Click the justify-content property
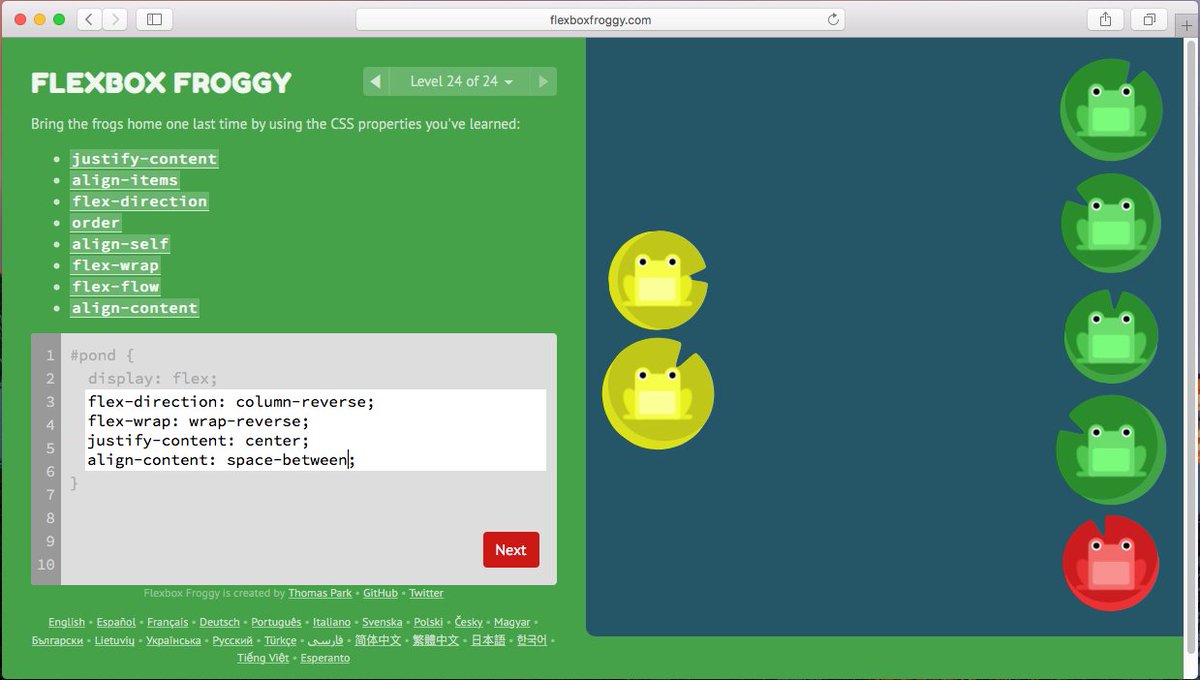The image size is (1200, 680). pyautogui.click(x=144, y=159)
